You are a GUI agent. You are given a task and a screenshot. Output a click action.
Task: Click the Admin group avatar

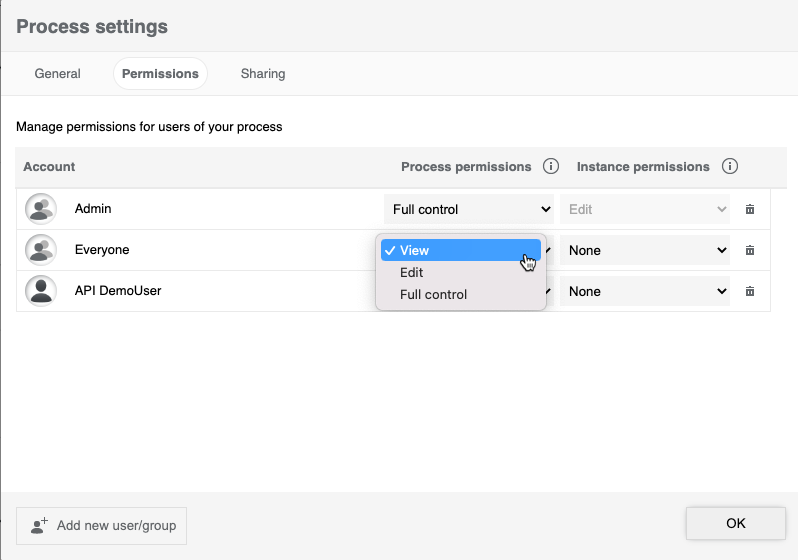click(x=41, y=209)
